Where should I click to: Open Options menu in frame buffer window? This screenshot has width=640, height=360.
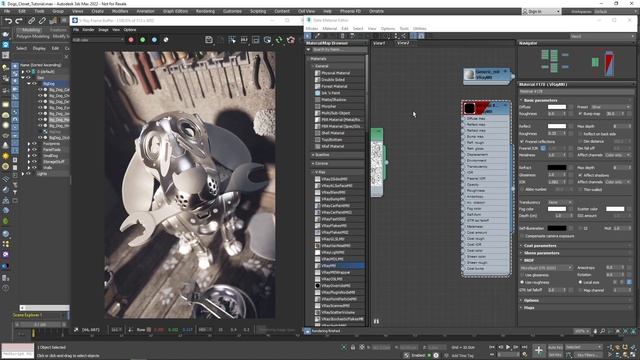click(x=130, y=30)
